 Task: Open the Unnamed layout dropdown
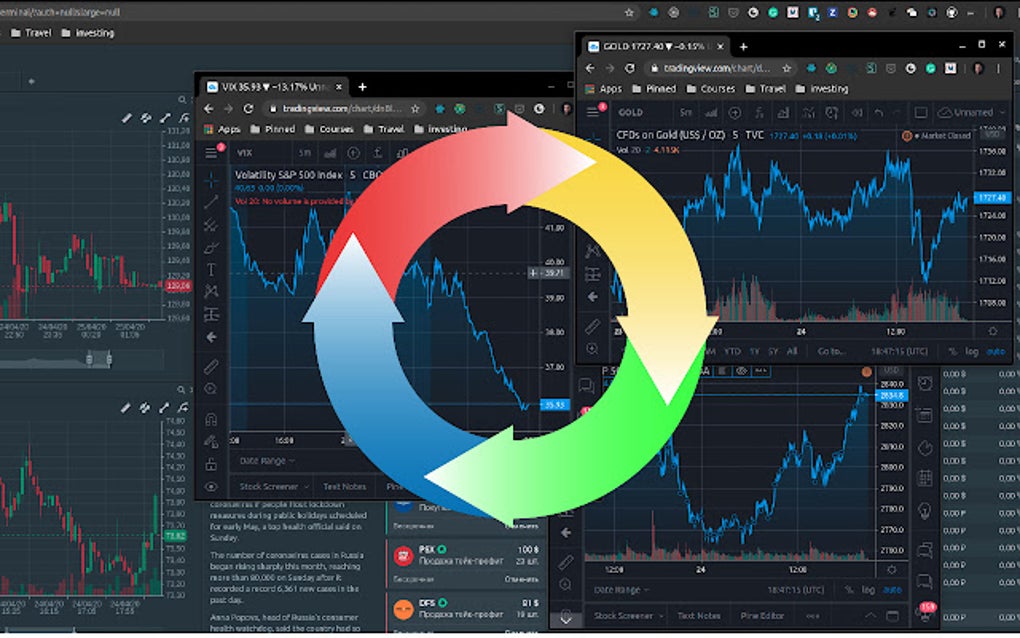tap(966, 112)
